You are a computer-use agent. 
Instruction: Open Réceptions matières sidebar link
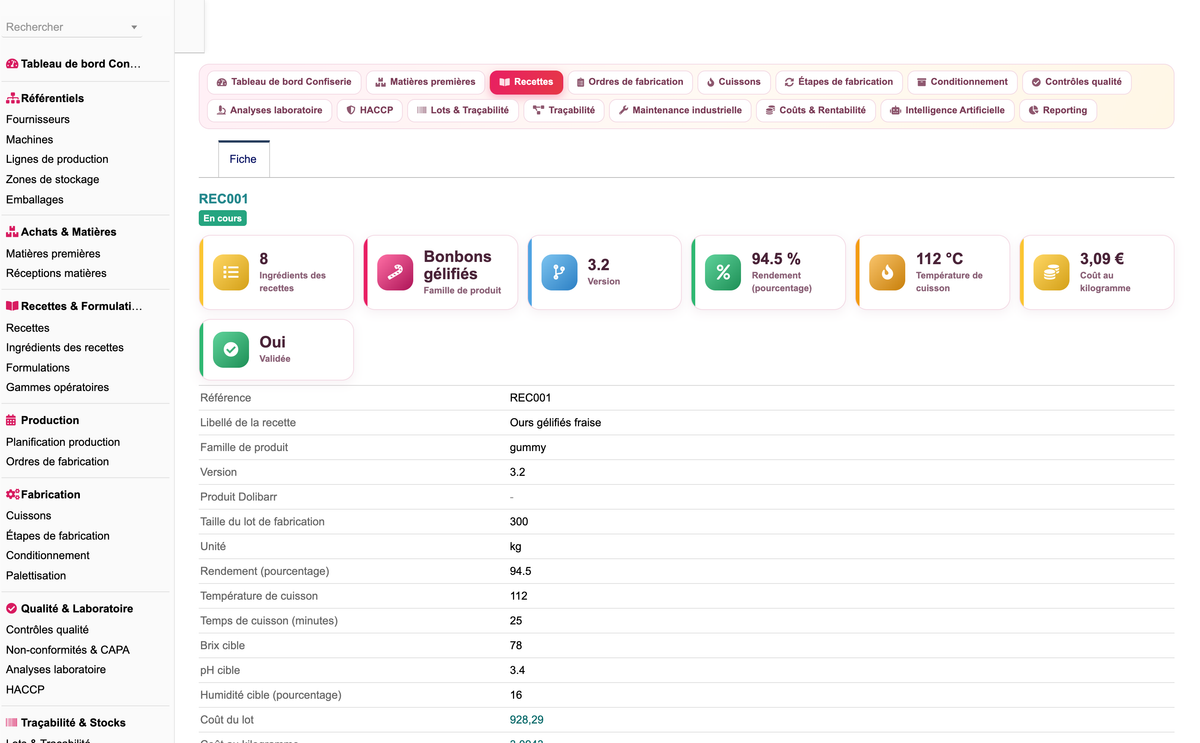[x=56, y=273]
